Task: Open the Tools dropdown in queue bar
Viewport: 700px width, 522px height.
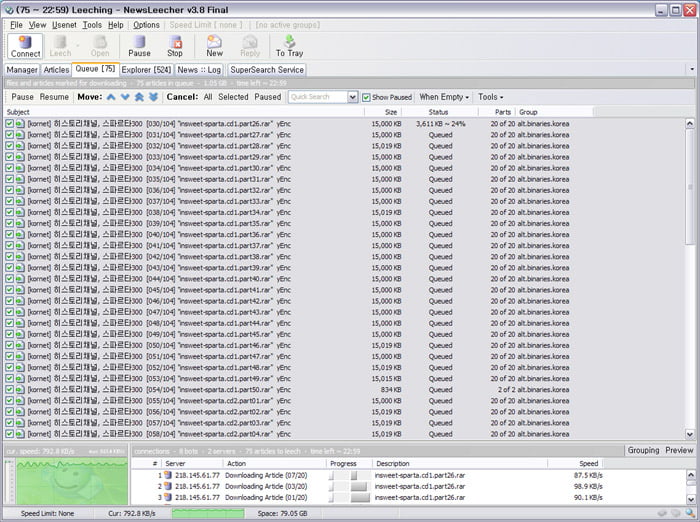Action: 491,97
